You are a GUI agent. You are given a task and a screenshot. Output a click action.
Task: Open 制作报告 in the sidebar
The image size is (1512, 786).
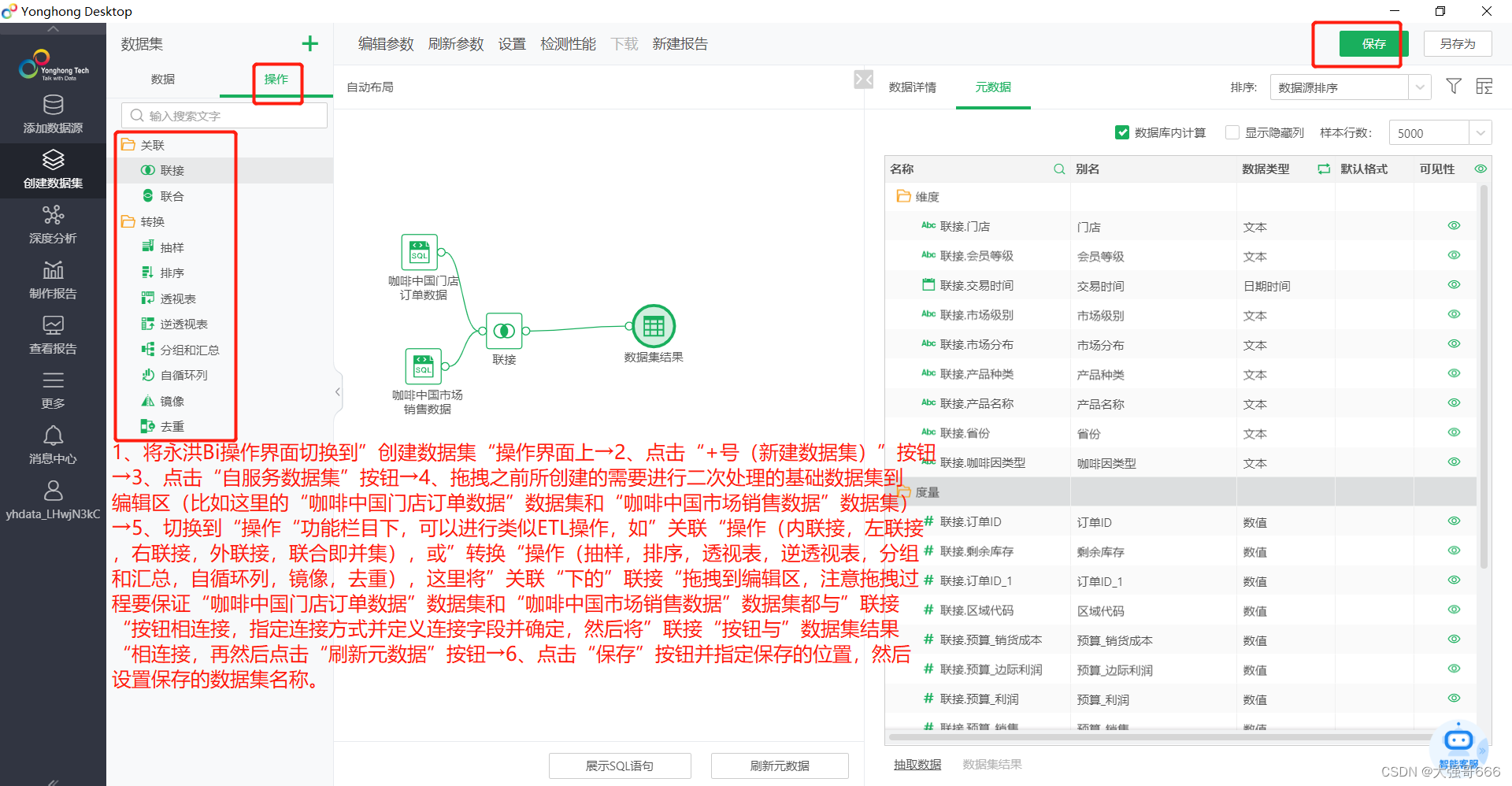coord(53,280)
